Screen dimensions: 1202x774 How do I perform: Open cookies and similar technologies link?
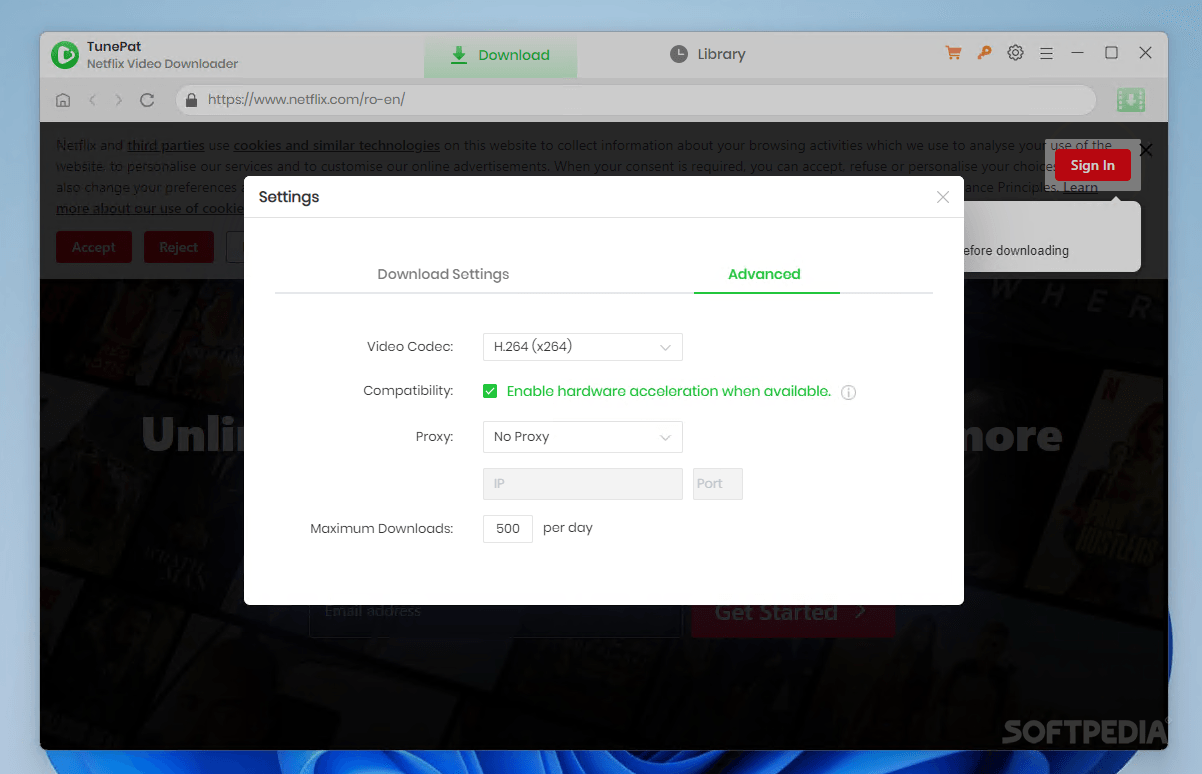pos(337,146)
